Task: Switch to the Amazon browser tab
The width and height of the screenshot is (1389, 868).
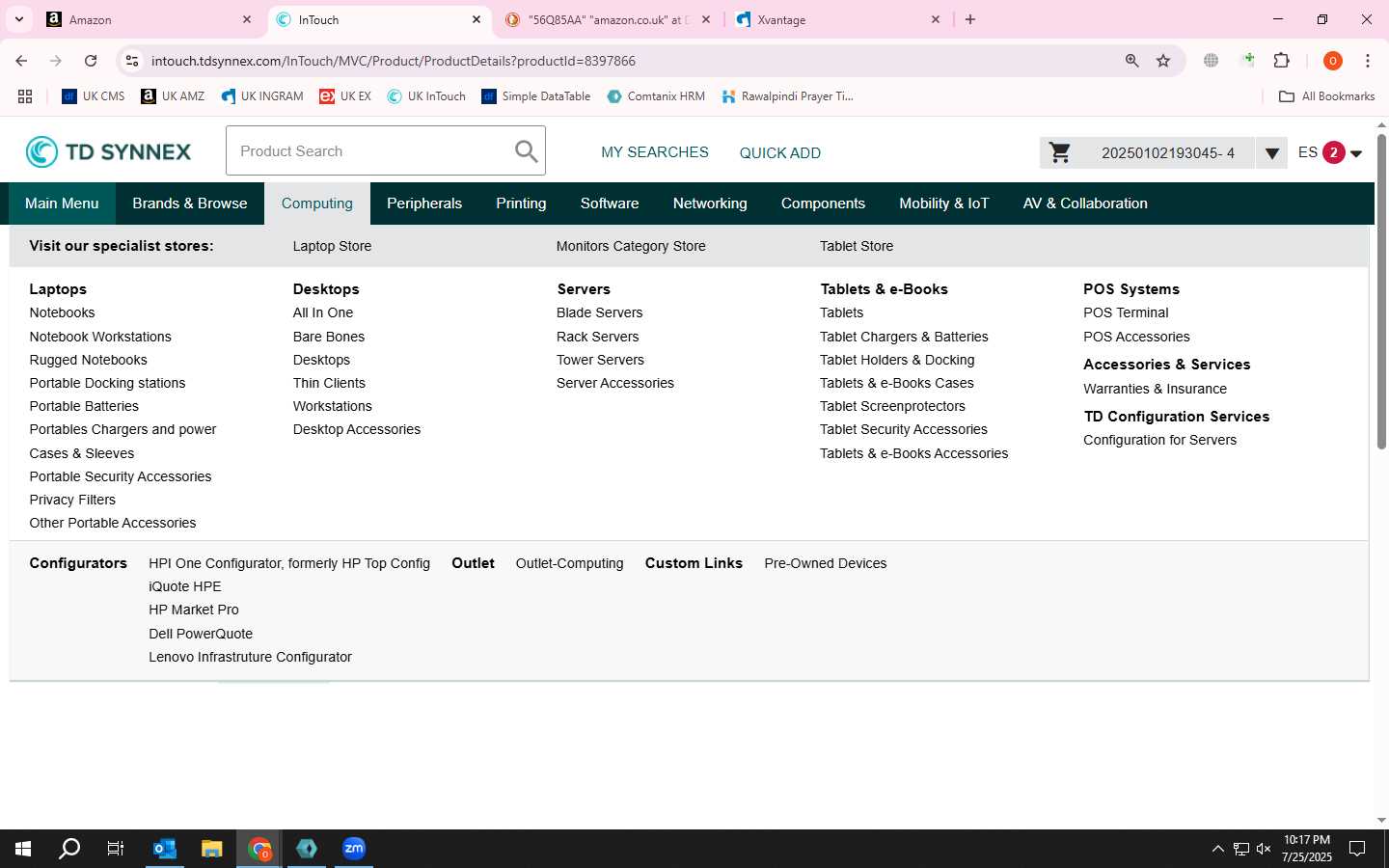Action: (150, 20)
